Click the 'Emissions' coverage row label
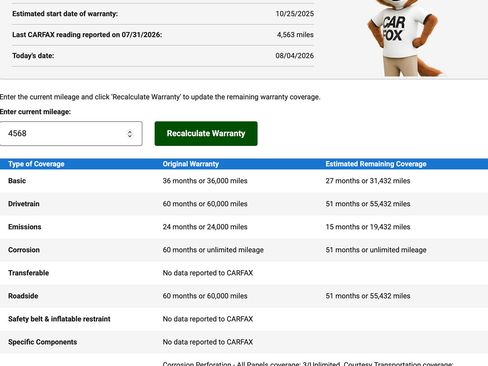 click(25, 227)
